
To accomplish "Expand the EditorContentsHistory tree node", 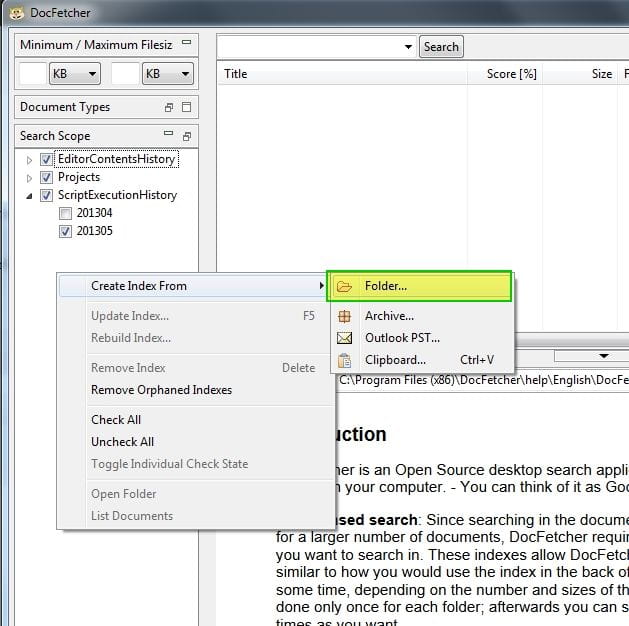I will (x=29, y=160).
